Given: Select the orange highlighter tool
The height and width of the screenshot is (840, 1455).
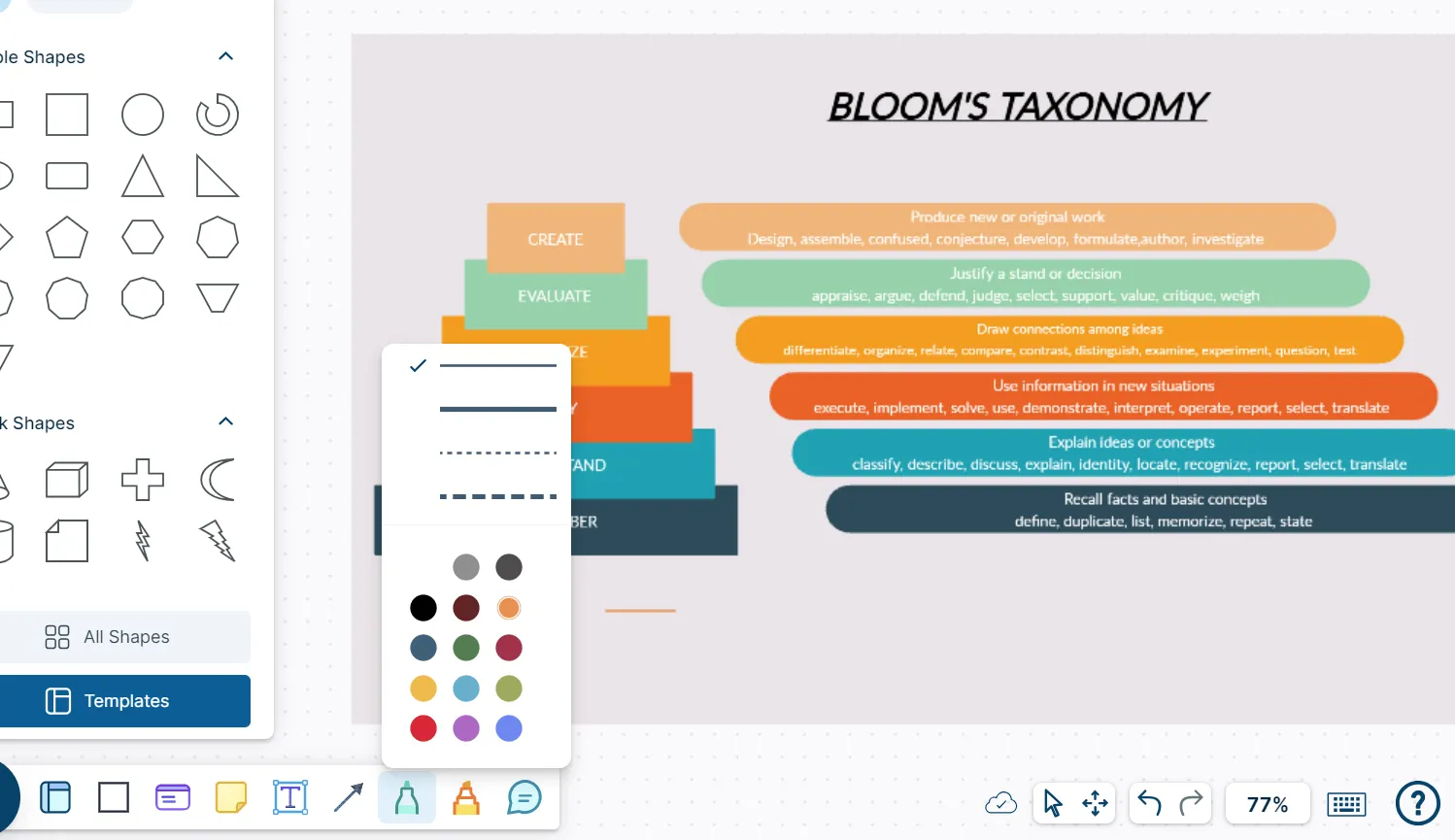Looking at the screenshot, I should (466, 798).
